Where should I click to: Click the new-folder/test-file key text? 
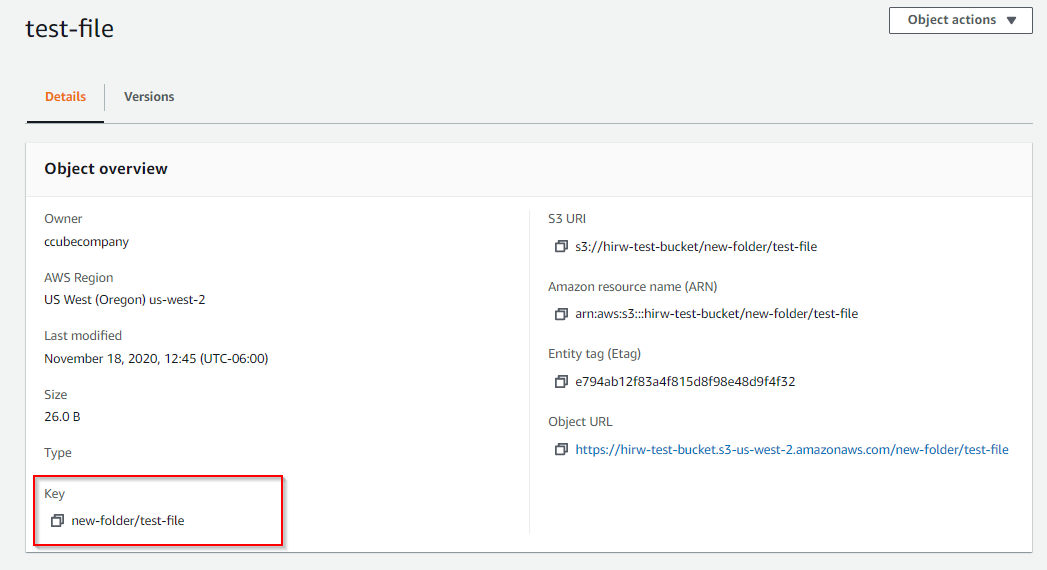pyautogui.click(x=128, y=521)
